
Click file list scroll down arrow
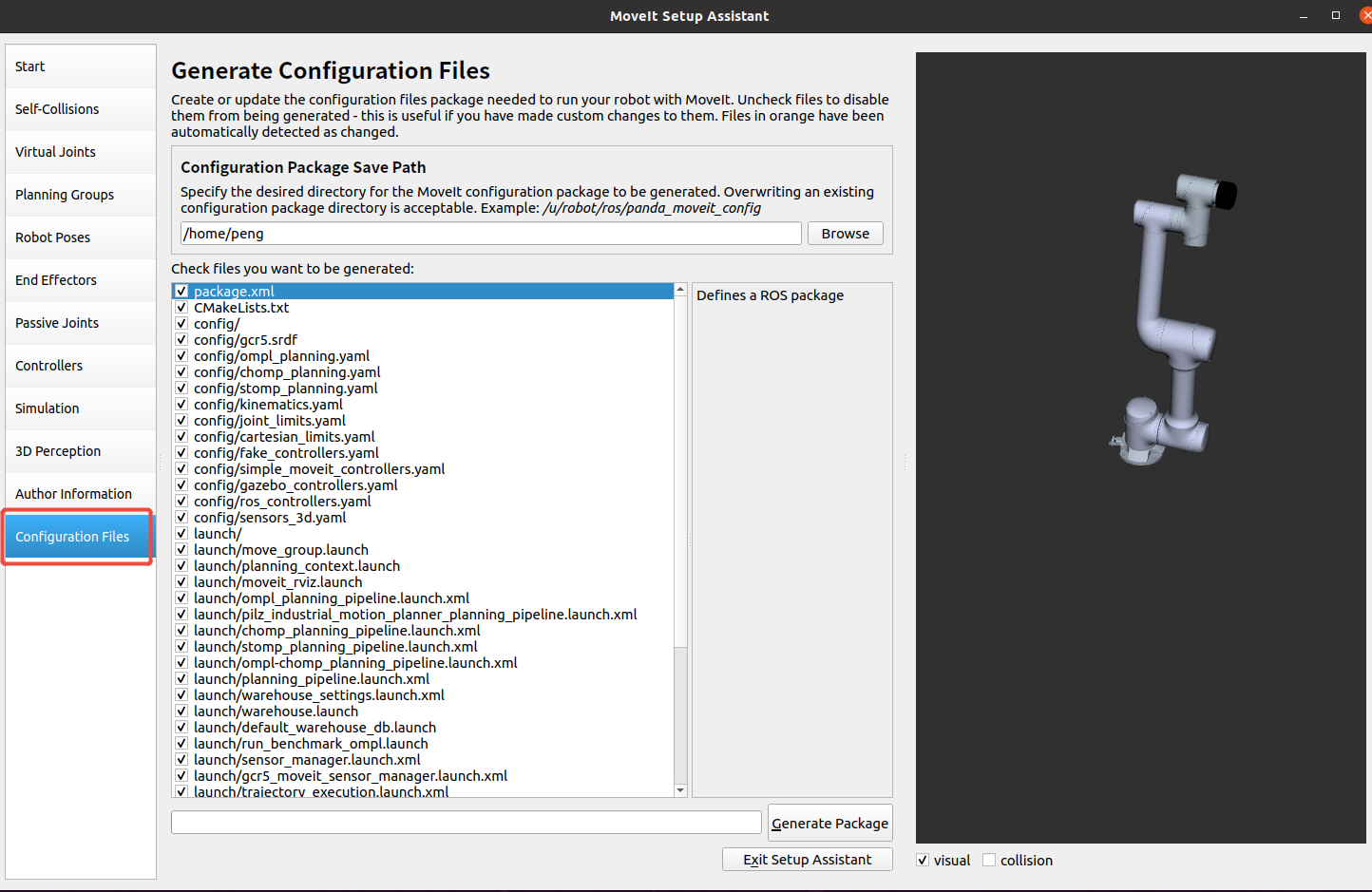680,790
